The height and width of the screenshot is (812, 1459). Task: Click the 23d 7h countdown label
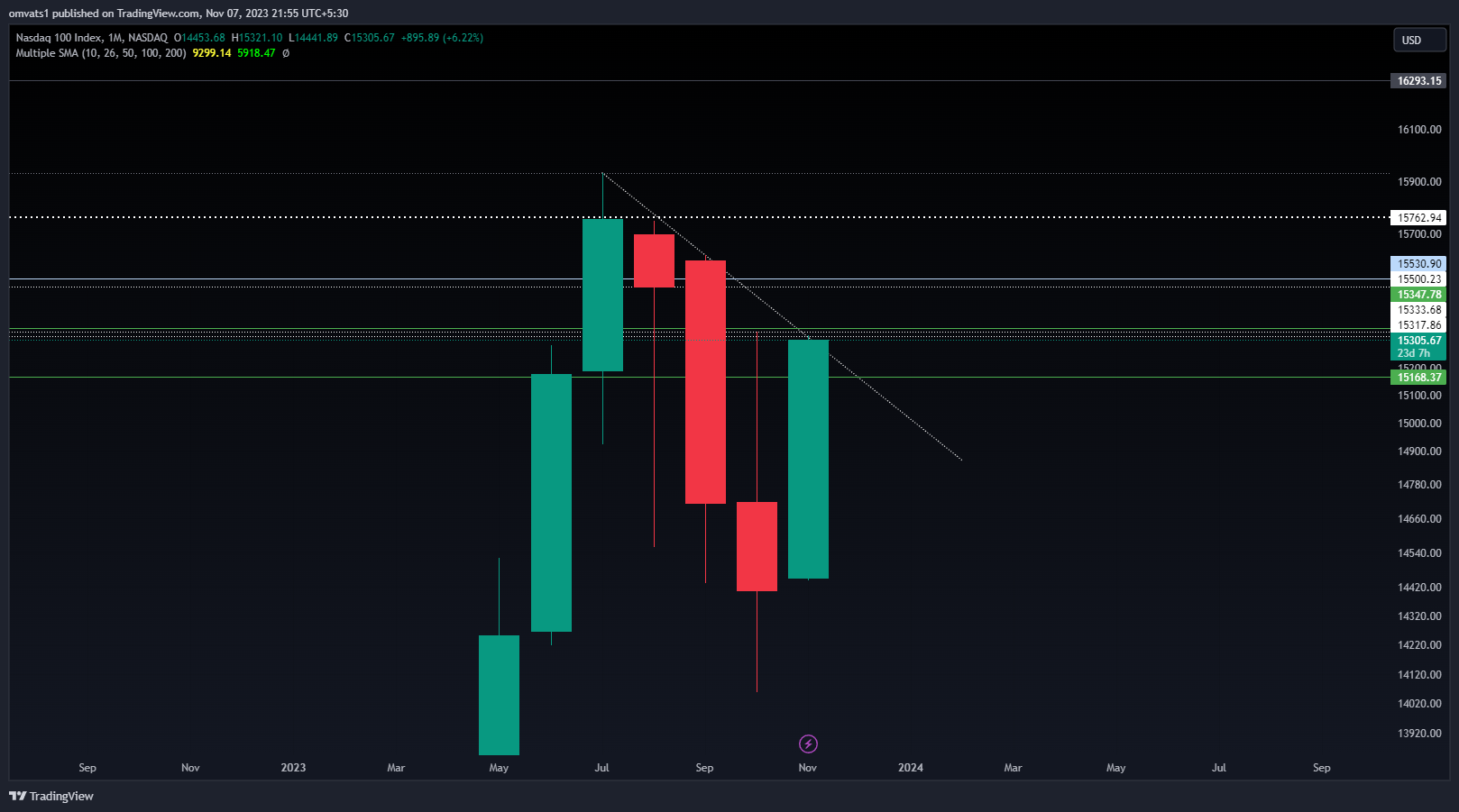pos(1413,353)
